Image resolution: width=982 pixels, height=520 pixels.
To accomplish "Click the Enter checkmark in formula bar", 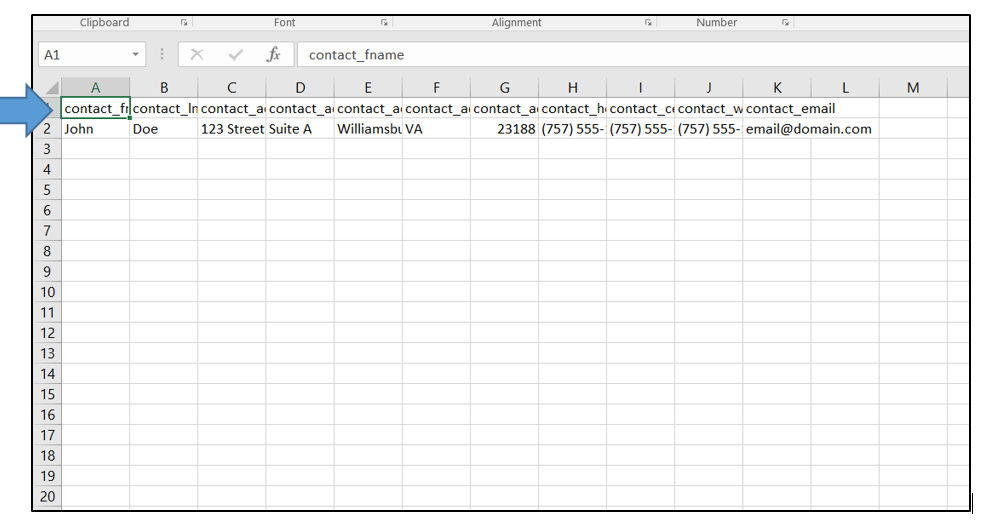I will (235, 55).
